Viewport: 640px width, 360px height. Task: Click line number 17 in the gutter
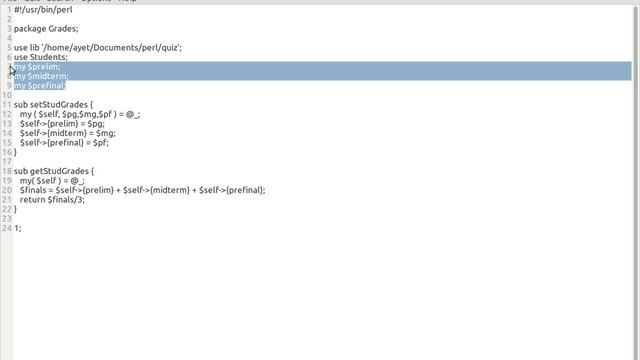click(7, 162)
